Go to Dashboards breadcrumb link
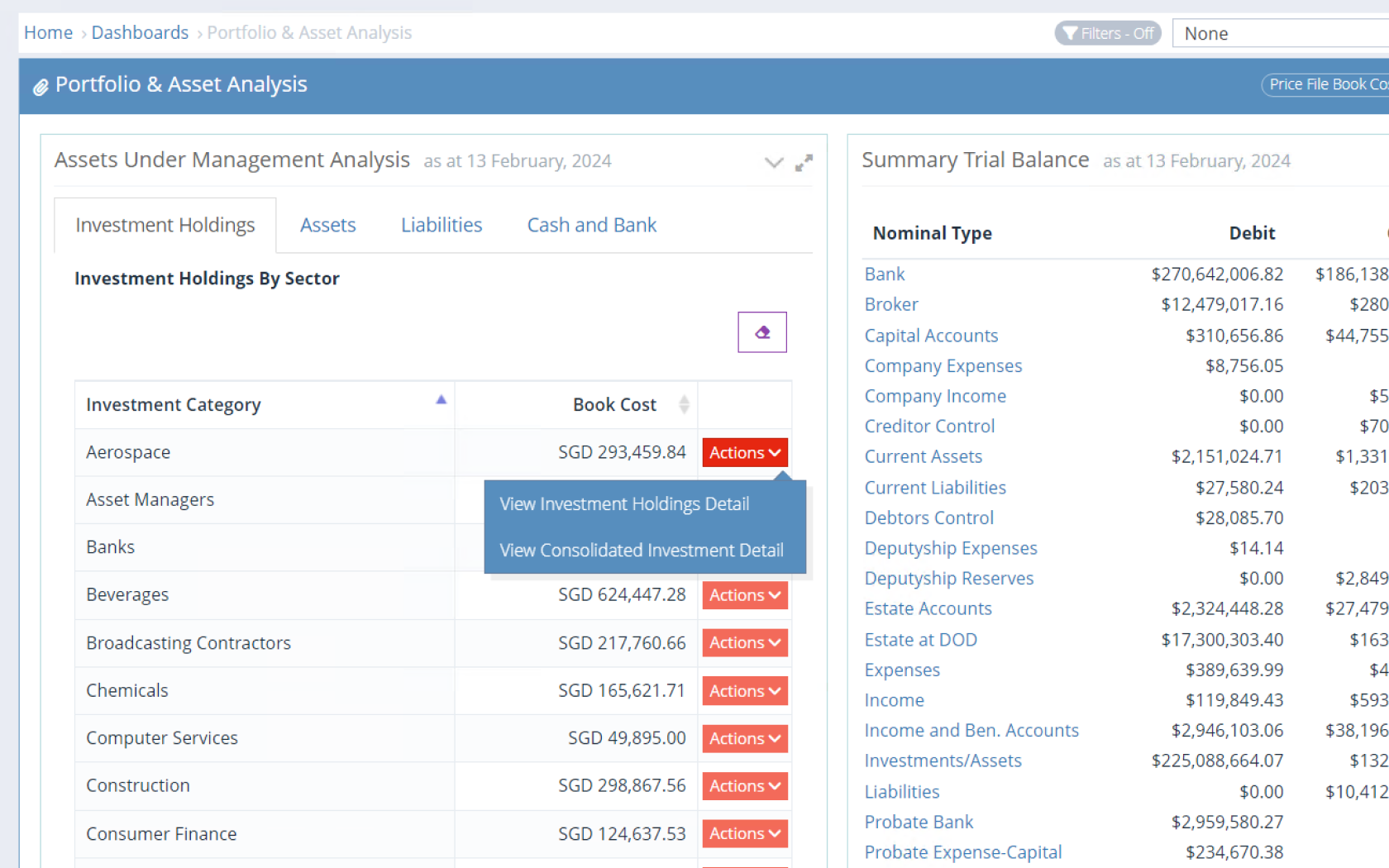Image resolution: width=1389 pixels, height=868 pixels. (140, 33)
